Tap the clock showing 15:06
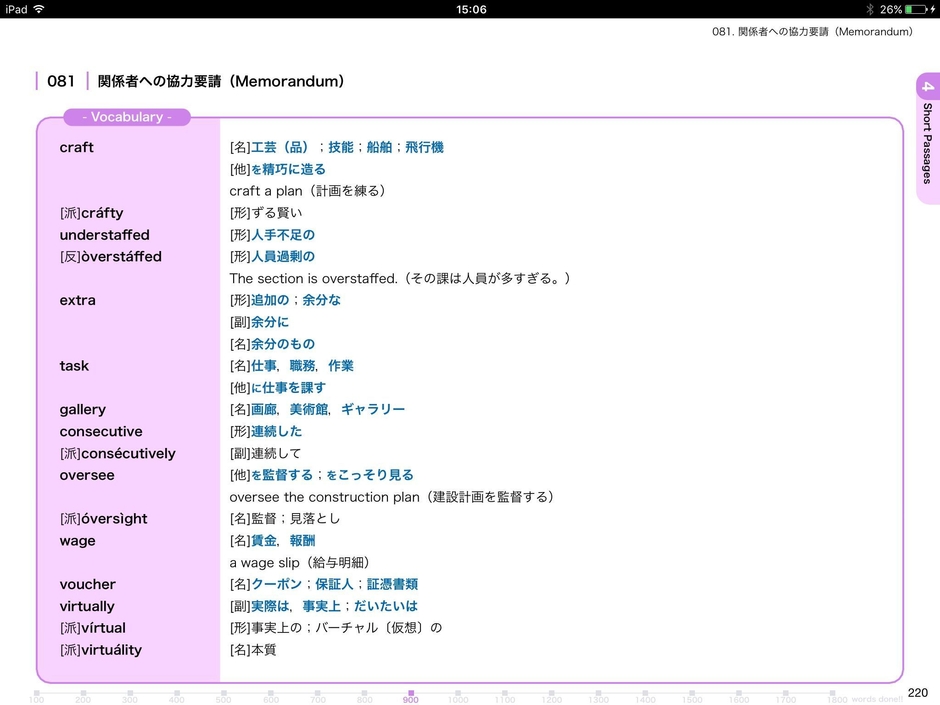This screenshot has height=705, width=940. [470, 9]
